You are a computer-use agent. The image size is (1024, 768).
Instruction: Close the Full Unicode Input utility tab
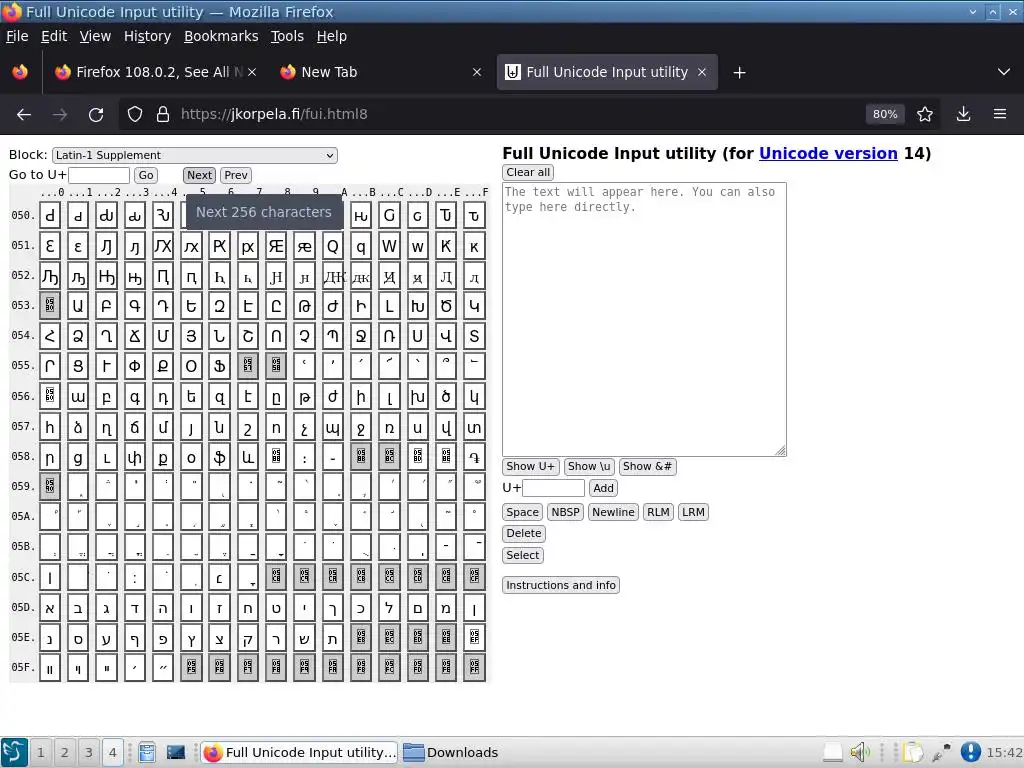(x=702, y=72)
